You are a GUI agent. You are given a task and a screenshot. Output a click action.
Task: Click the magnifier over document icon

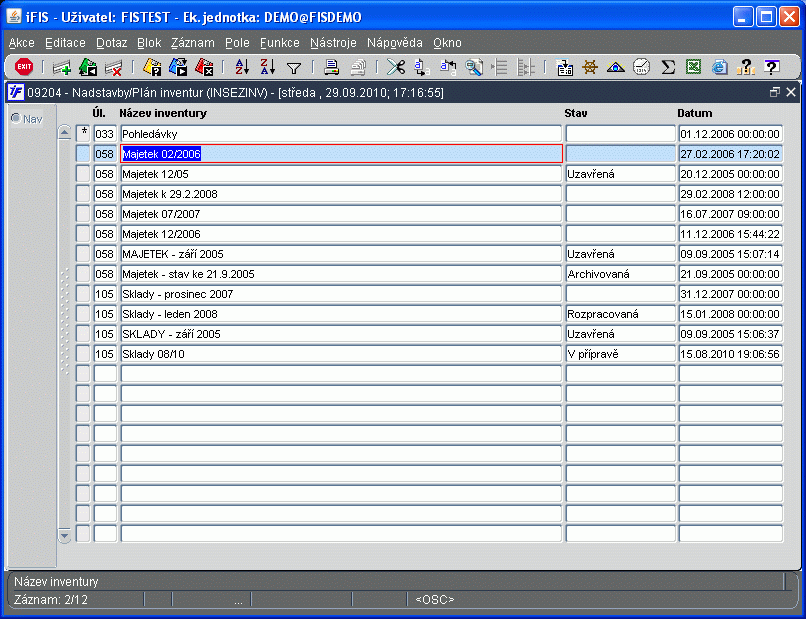point(474,67)
